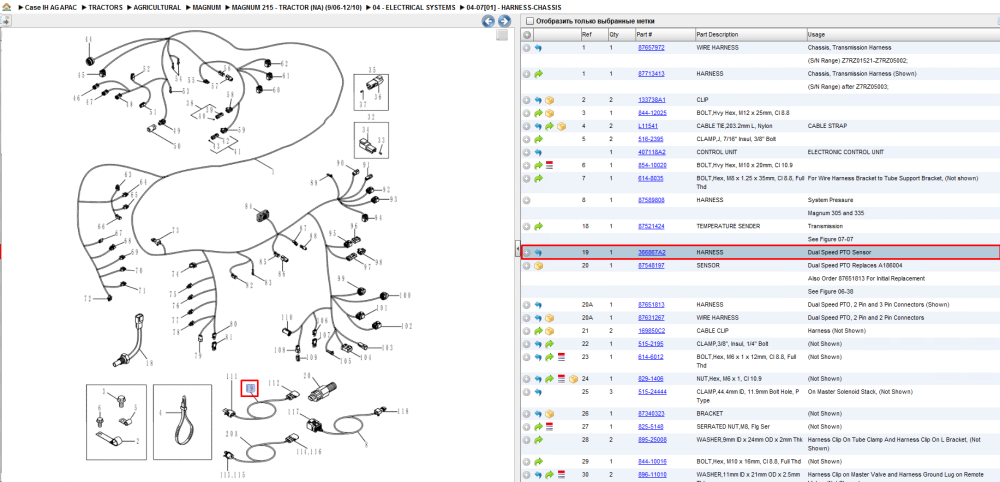The height and width of the screenshot is (482, 1000).
Task: Go to previous figure with left arrow
Action: click(488, 21)
